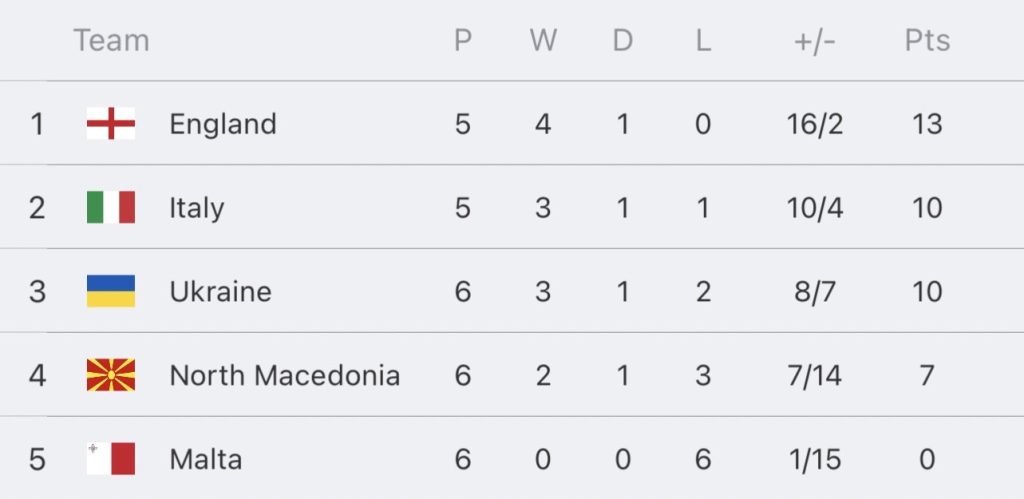The width and height of the screenshot is (1024, 499).
Task: Click the England flag icon
Action: (111, 123)
